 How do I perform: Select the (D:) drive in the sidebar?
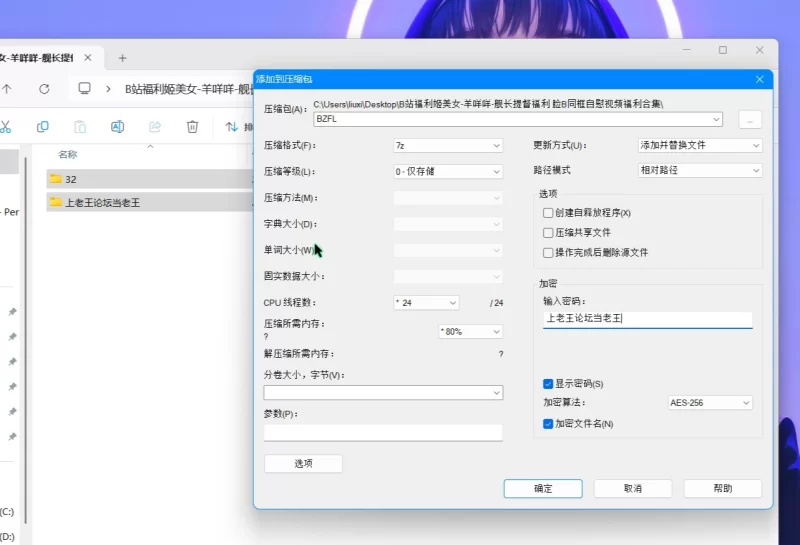7,536
